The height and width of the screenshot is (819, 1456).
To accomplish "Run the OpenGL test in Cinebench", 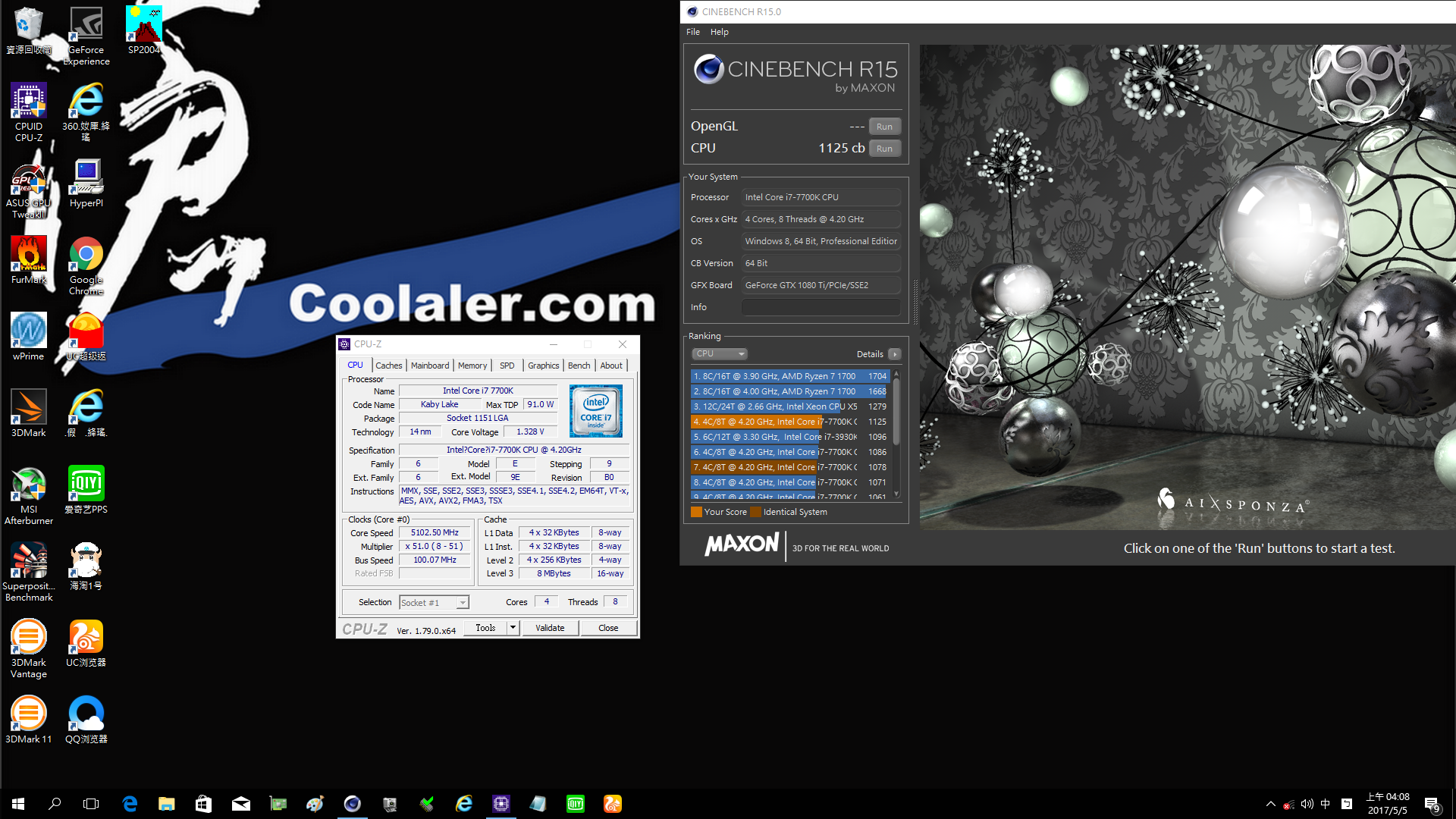I will click(x=884, y=127).
